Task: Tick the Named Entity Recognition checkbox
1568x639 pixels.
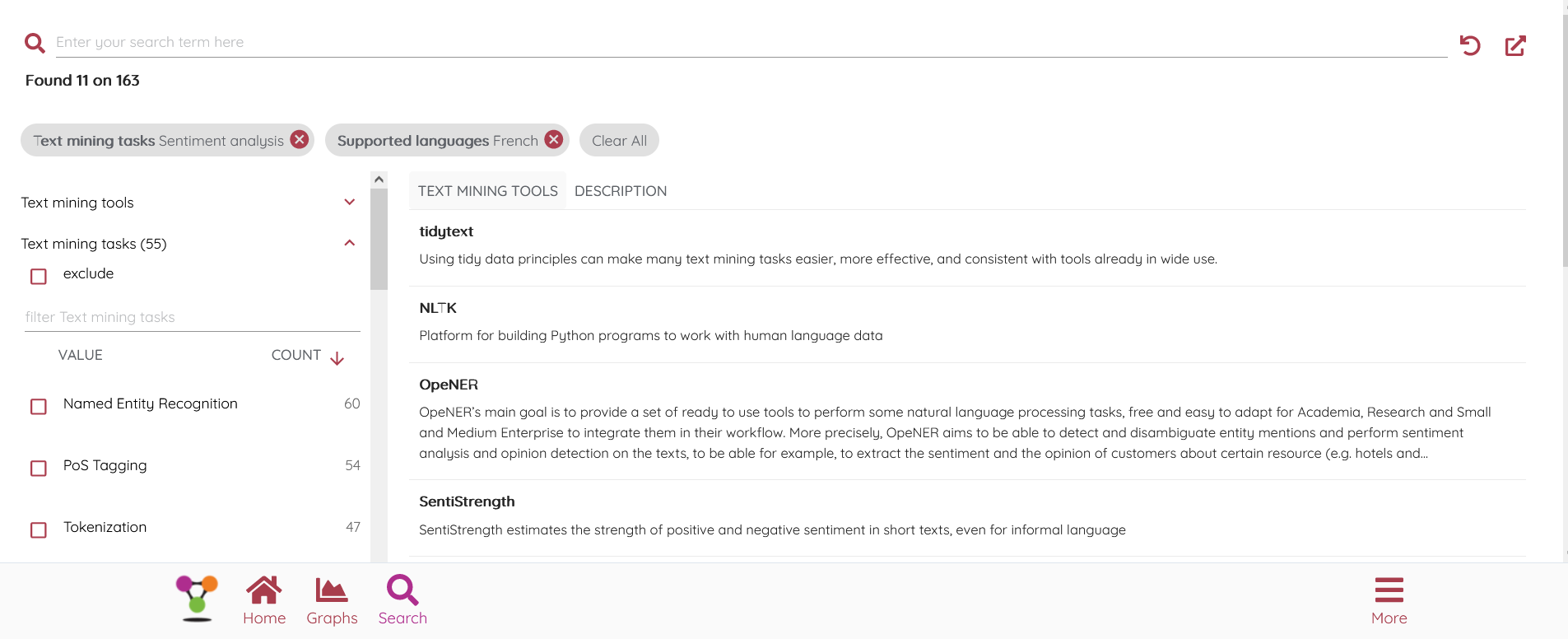Action: click(39, 406)
